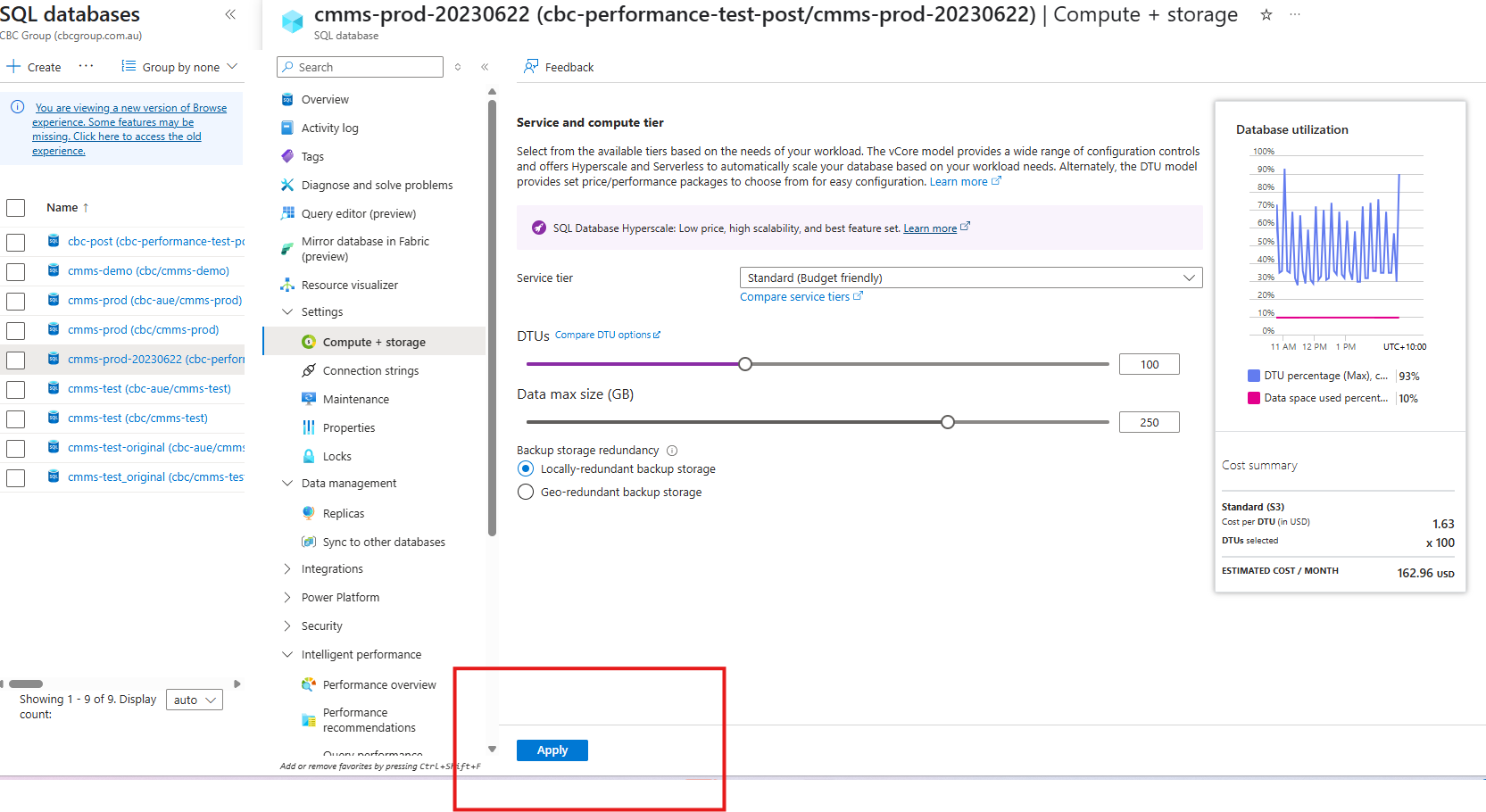The image size is (1486, 812).
Task: Open the Service tier dropdown
Action: pyautogui.click(x=970, y=278)
